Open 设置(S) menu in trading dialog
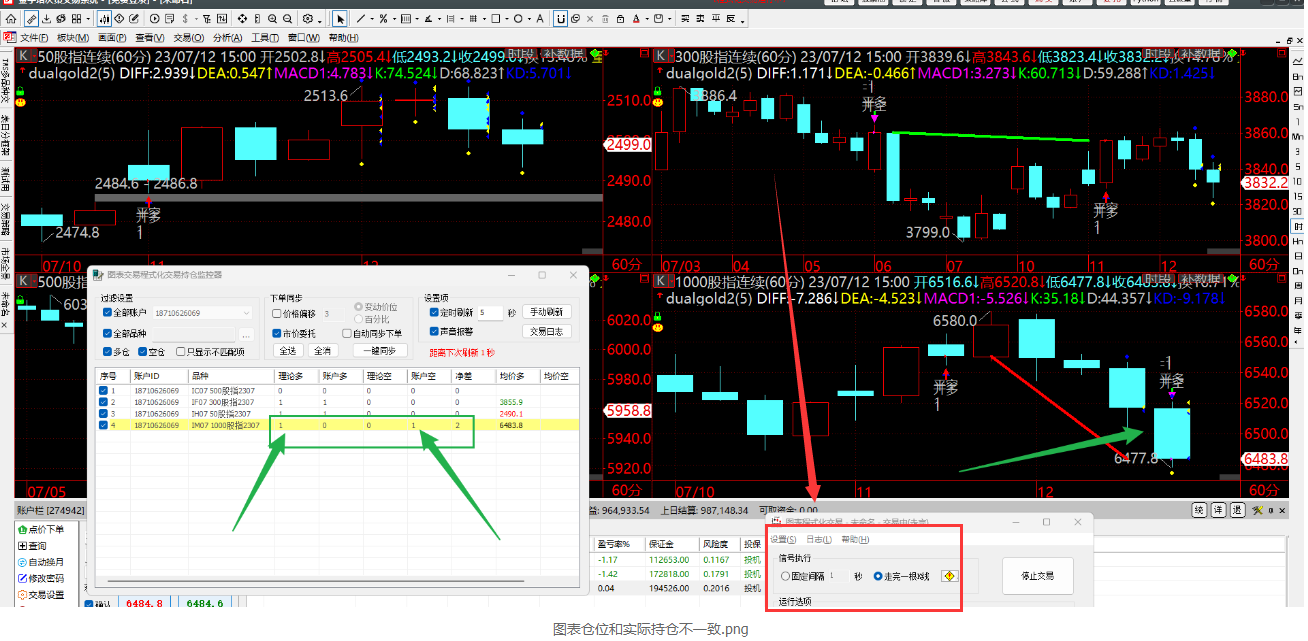This screenshot has width=1308, height=641. (x=783, y=539)
